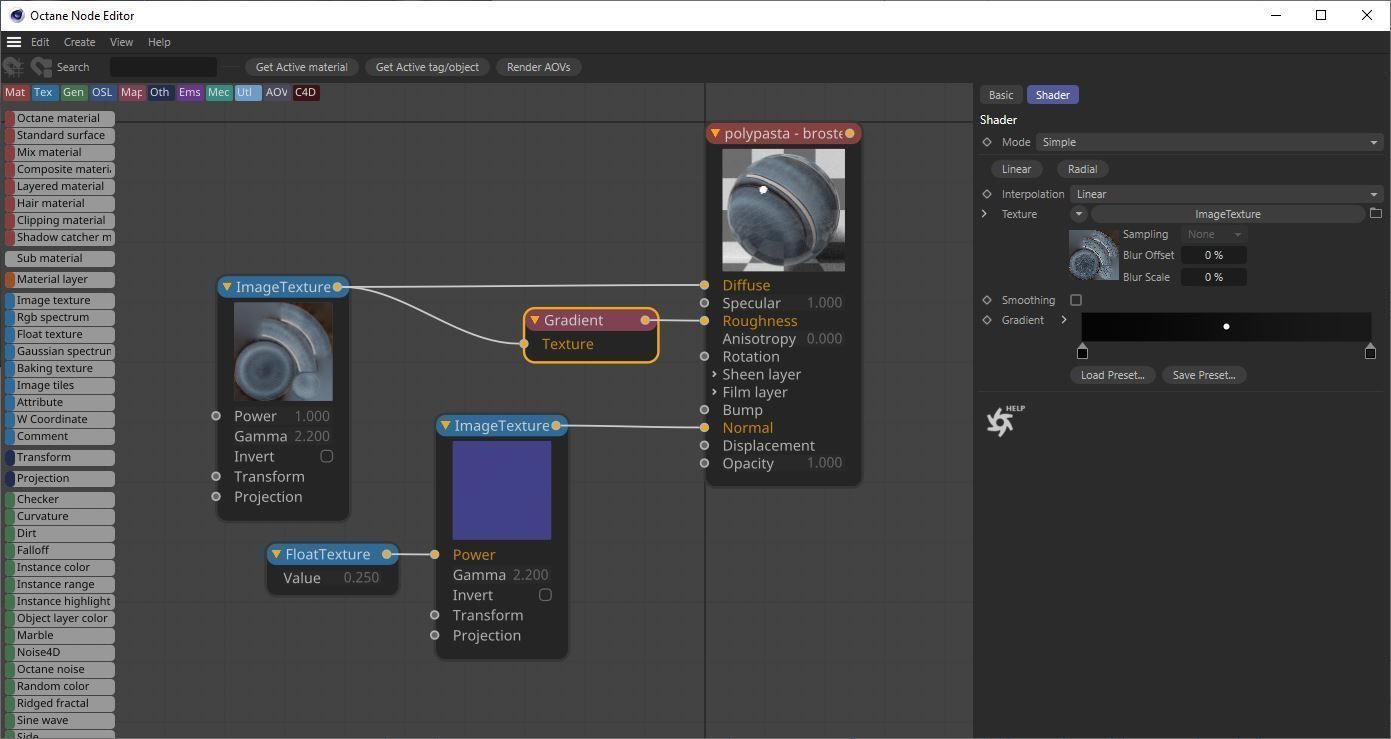The image size is (1391, 739).
Task: Click the Opacity input port
Action: pos(705,463)
